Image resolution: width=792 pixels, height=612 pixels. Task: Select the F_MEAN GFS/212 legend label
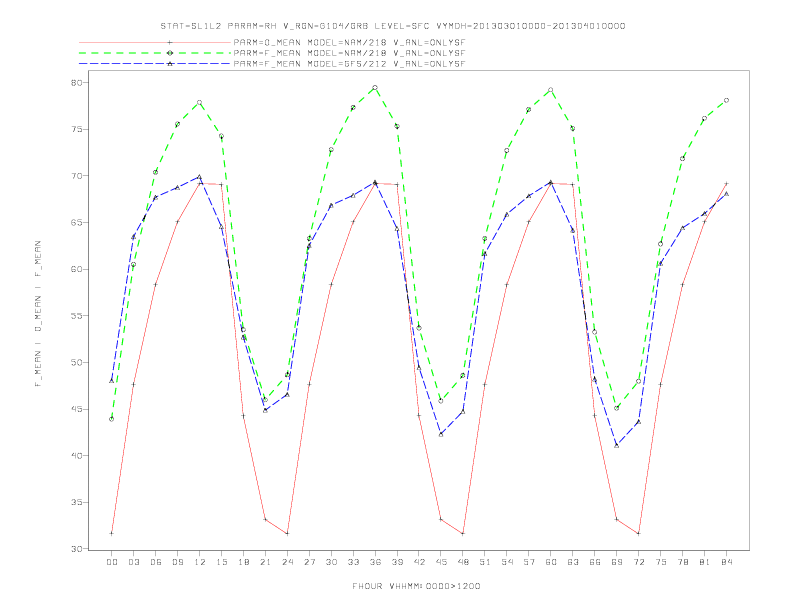click(x=349, y=64)
